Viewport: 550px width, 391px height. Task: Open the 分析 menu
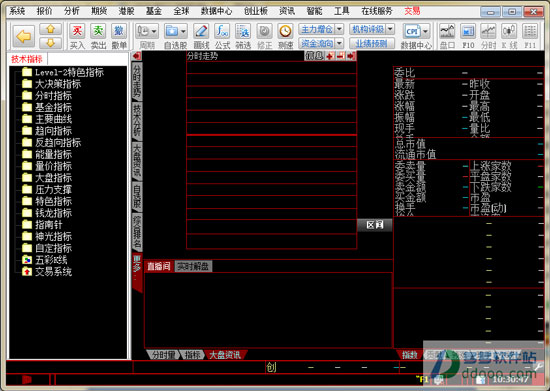pos(72,11)
